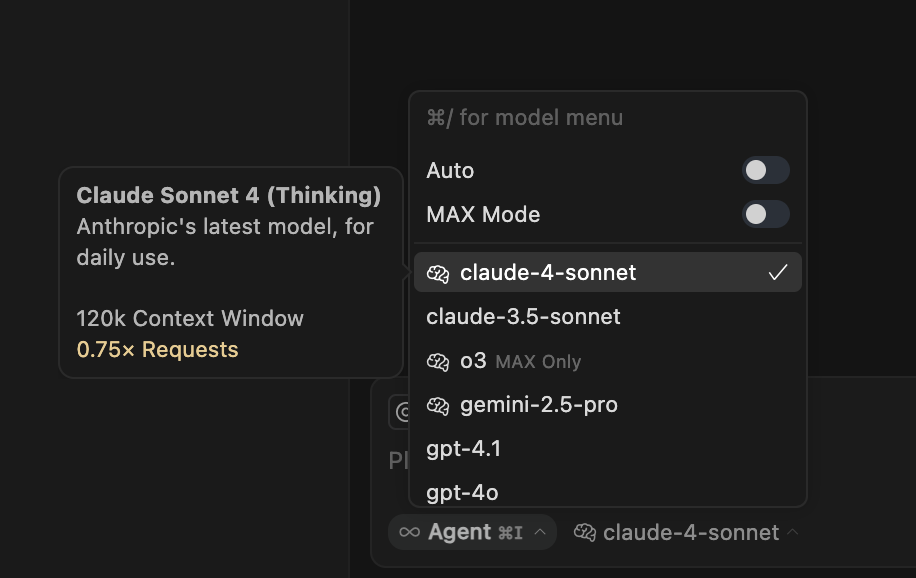Select gemini-2.5-pro model
This screenshot has width=916, height=578.
(608, 405)
